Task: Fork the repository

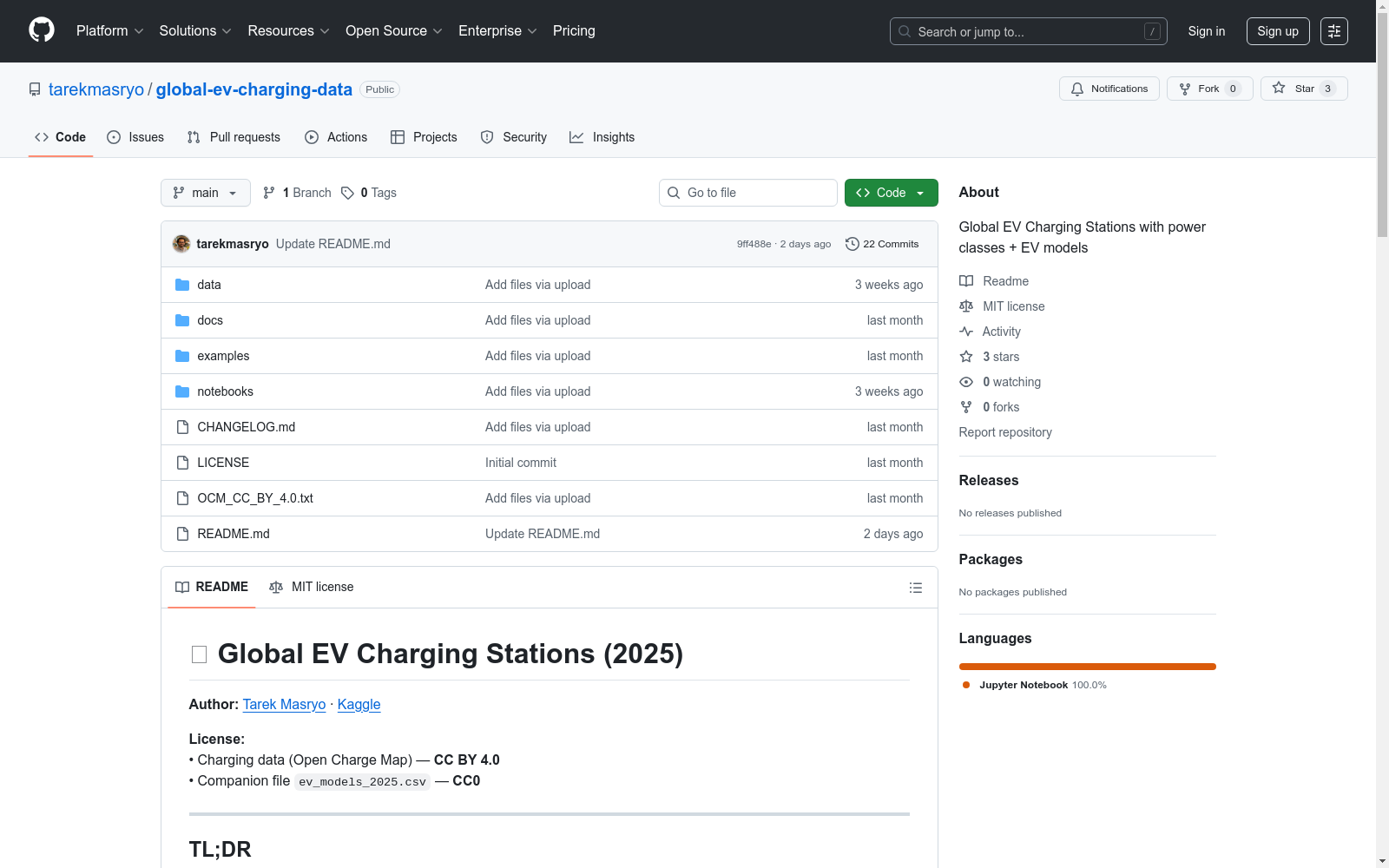Action: click(x=1208, y=89)
